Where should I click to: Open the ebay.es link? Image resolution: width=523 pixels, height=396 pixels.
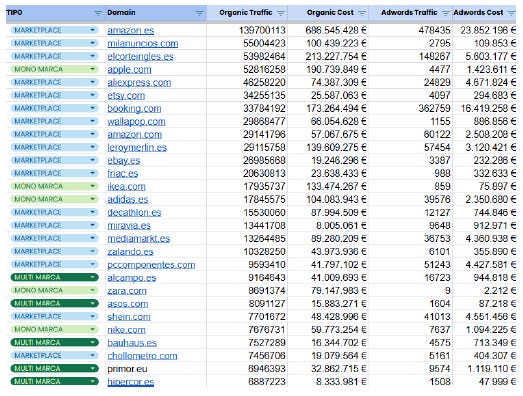(x=124, y=160)
